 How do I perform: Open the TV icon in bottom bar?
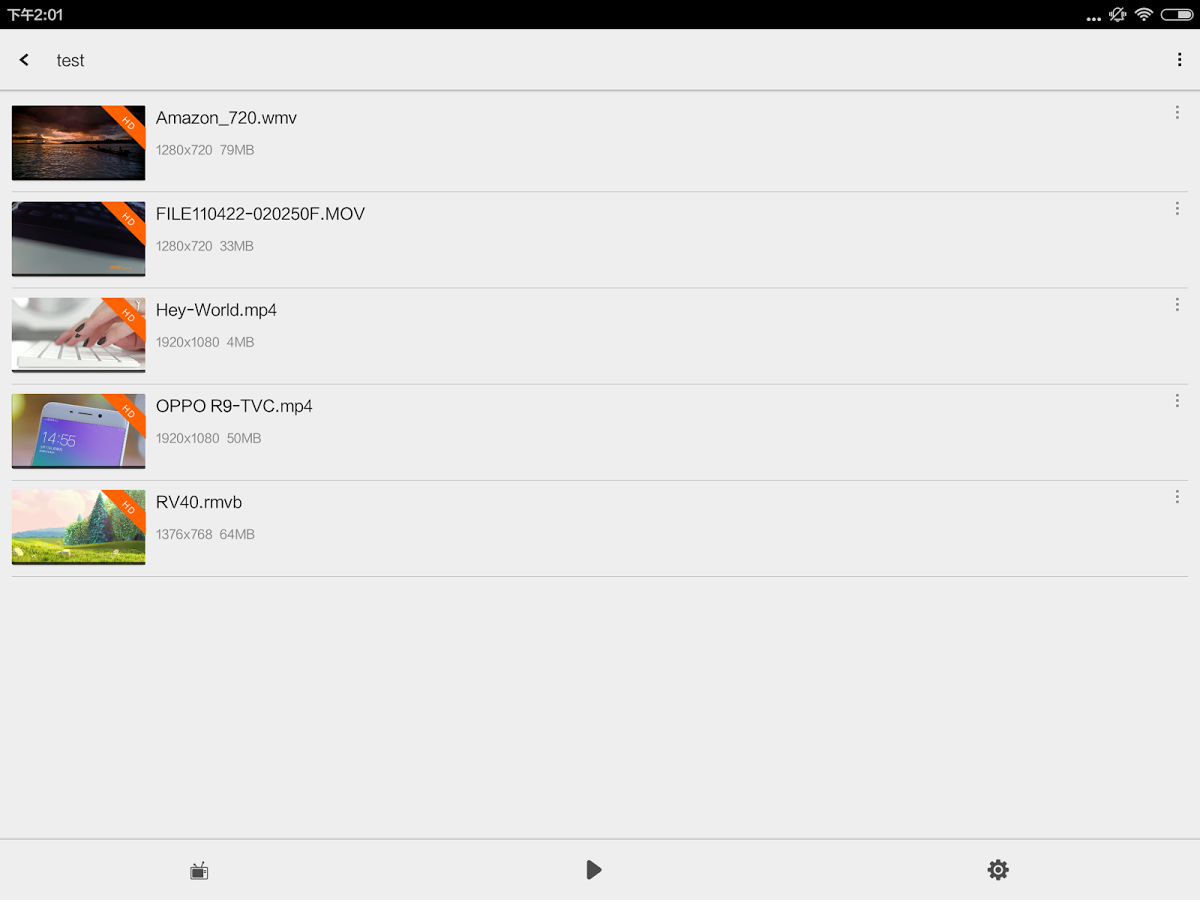coord(199,871)
